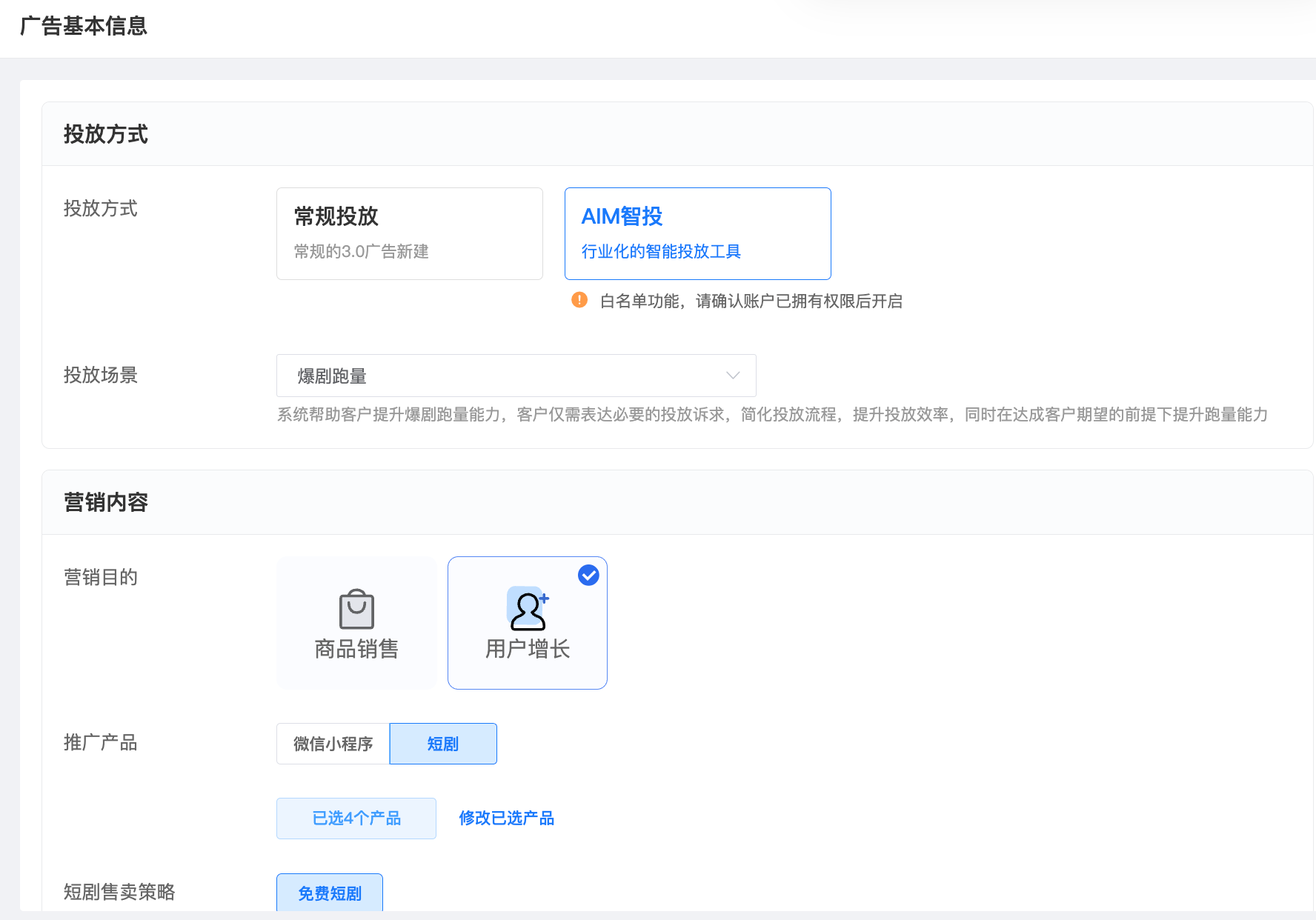Select the AIM智投 delivery mode card
This screenshot has height=920, width=1316.
[x=697, y=233]
